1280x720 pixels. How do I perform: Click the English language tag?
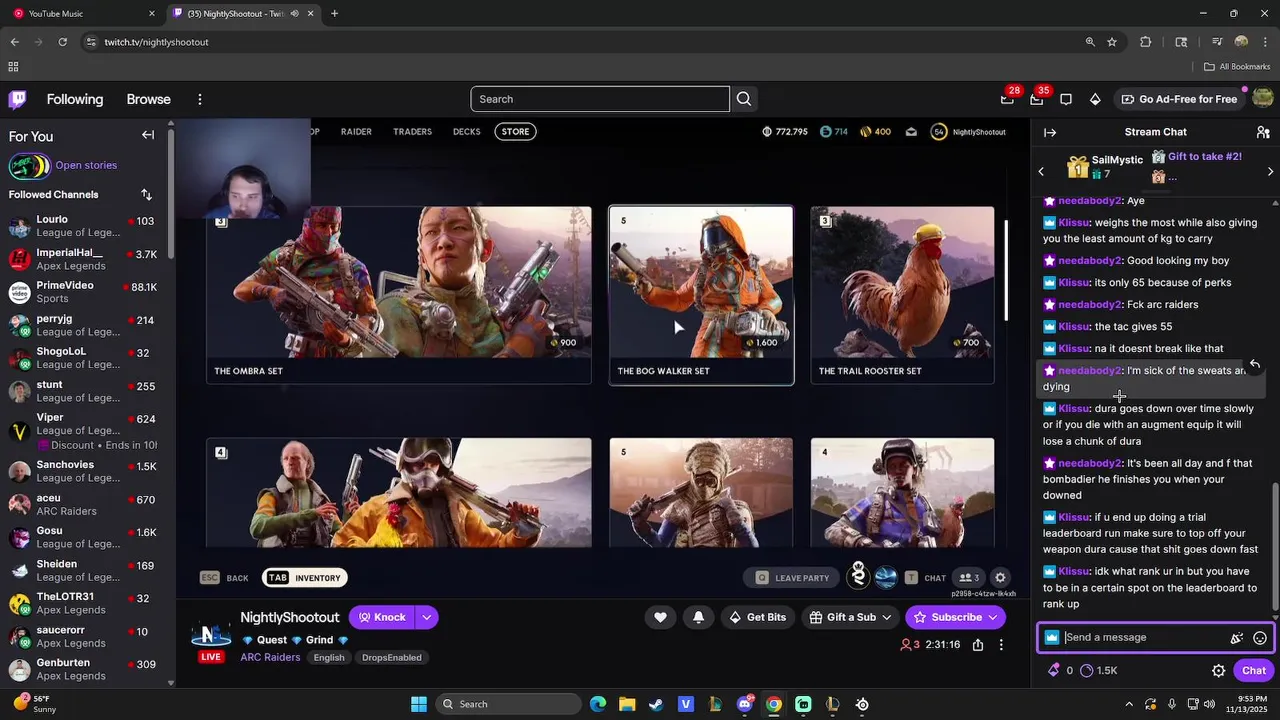(x=328, y=657)
